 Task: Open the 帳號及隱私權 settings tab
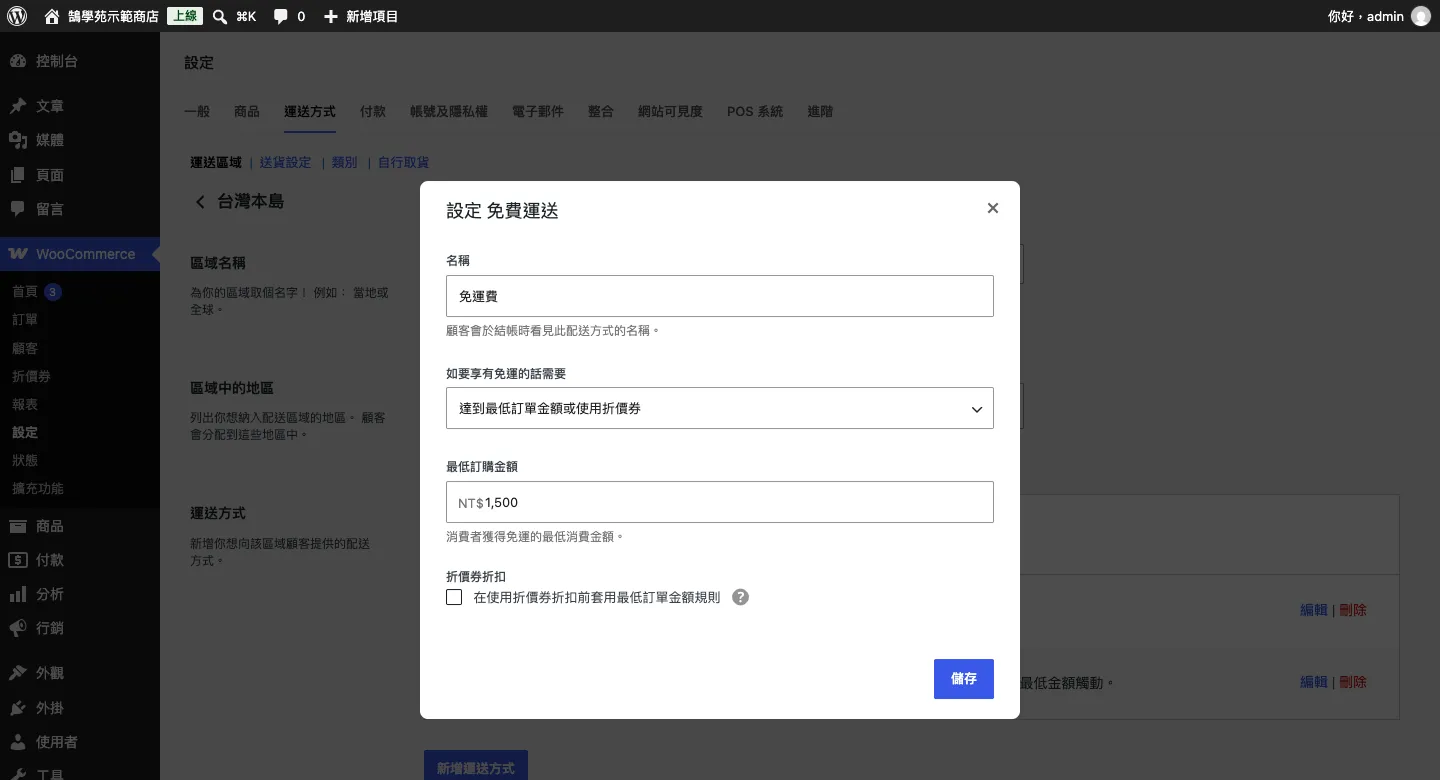tap(449, 112)
